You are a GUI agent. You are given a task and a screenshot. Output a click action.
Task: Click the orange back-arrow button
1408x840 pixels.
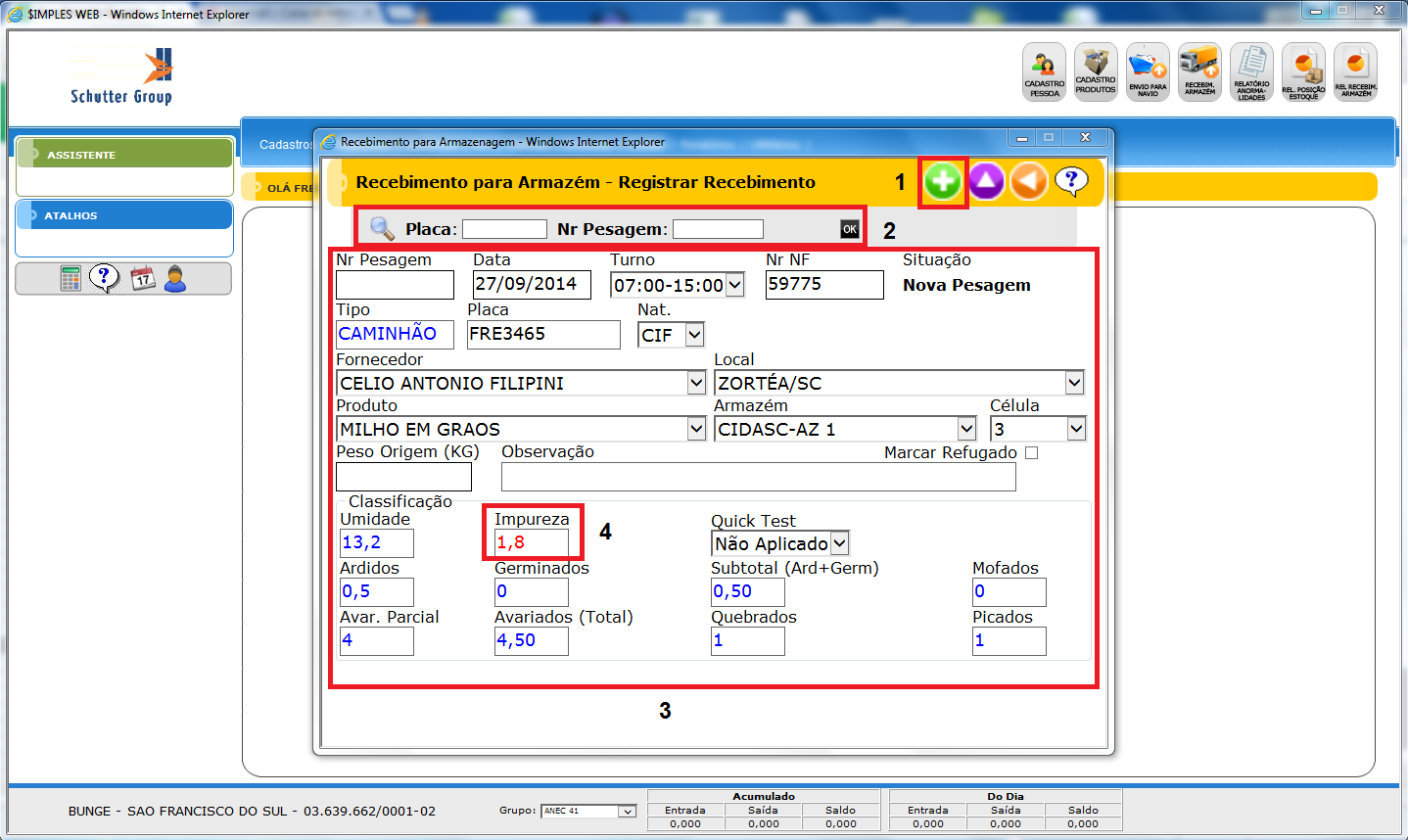(x=1028, y=182)
